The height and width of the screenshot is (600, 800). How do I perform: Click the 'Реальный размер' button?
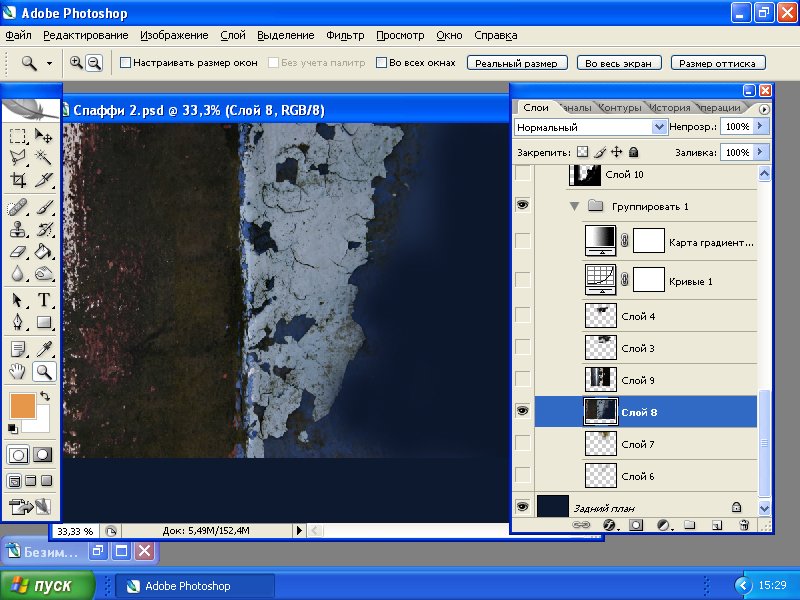point(517,62)
